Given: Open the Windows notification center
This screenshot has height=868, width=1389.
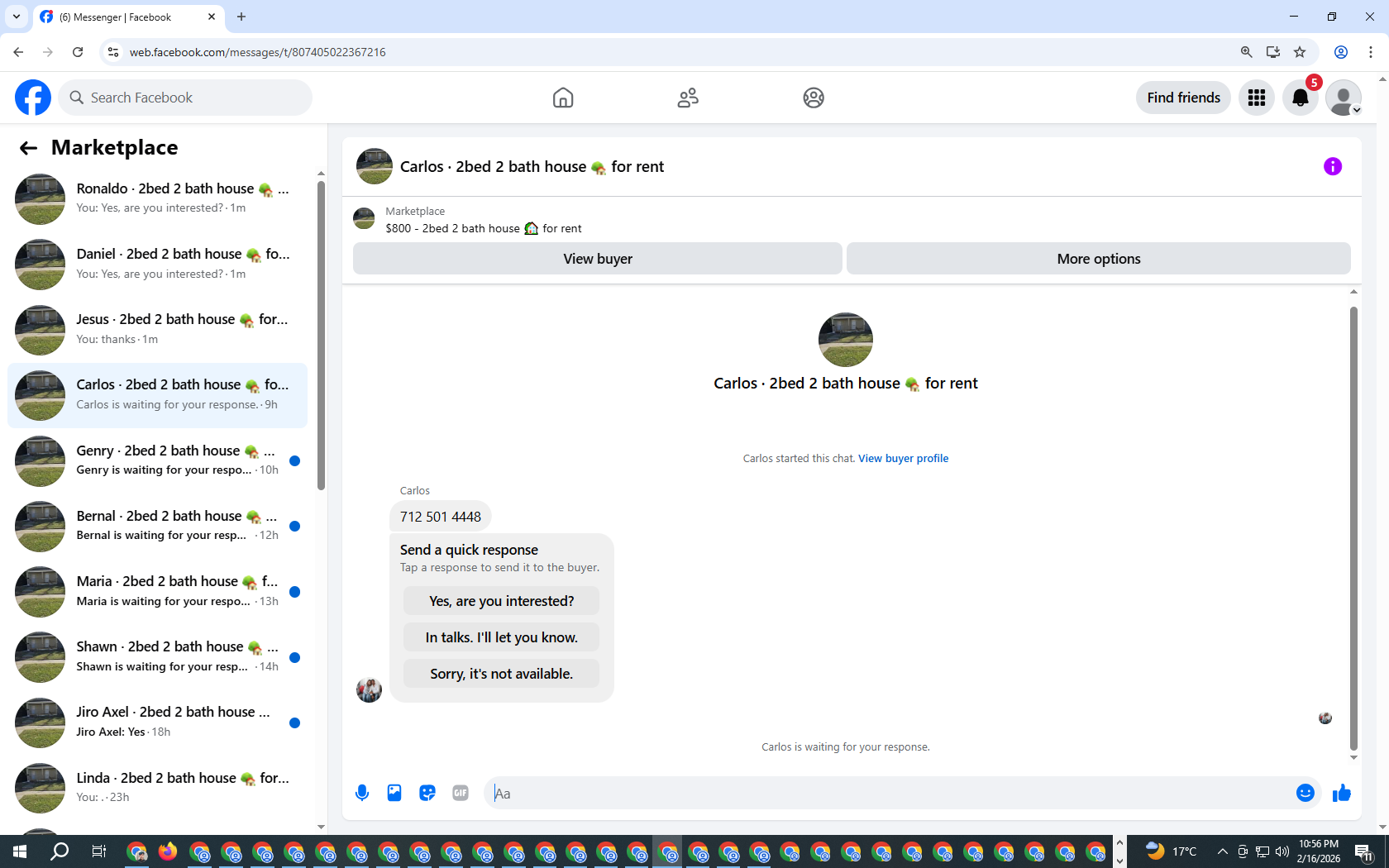Looking at the screenshot, I should [1363, 851].
